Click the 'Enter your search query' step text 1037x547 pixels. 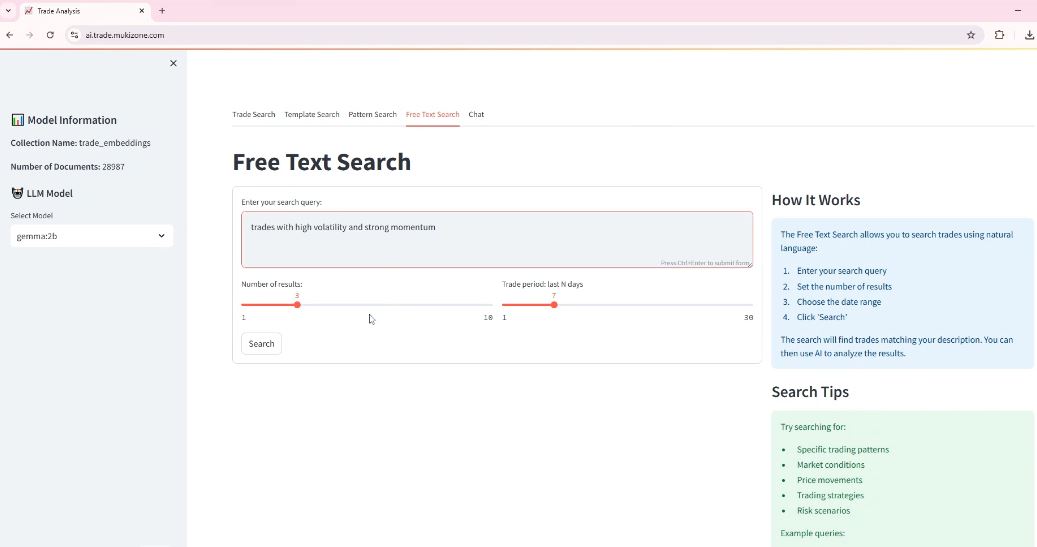[x=842, y=271]
